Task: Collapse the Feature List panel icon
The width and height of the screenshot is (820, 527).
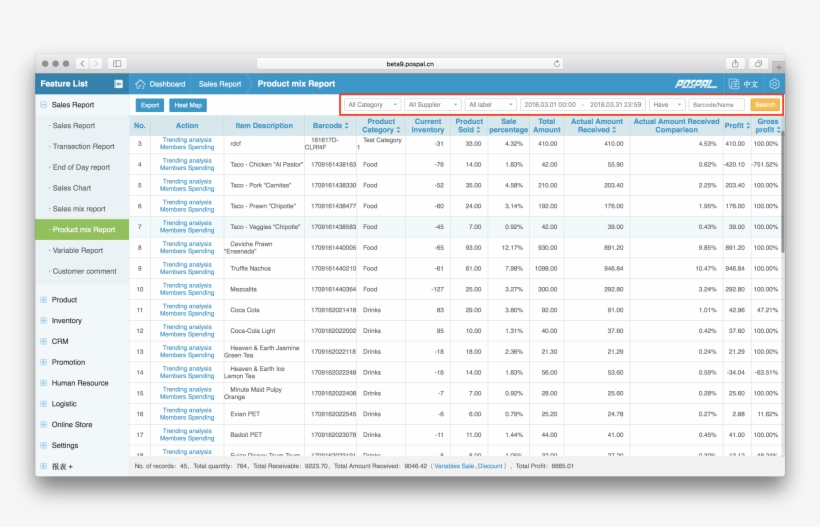Action: coord(119,84)
